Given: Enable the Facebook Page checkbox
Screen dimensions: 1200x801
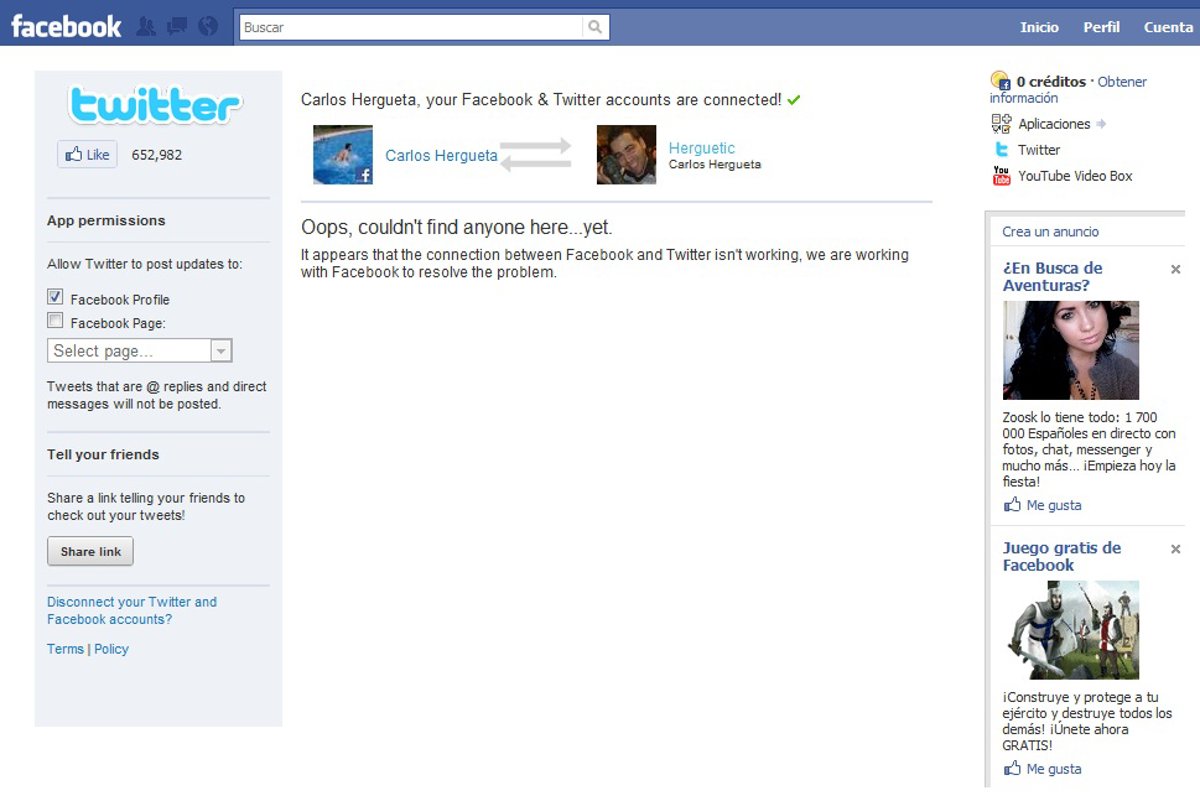Looking at the screenshot, I should point(56,321).
